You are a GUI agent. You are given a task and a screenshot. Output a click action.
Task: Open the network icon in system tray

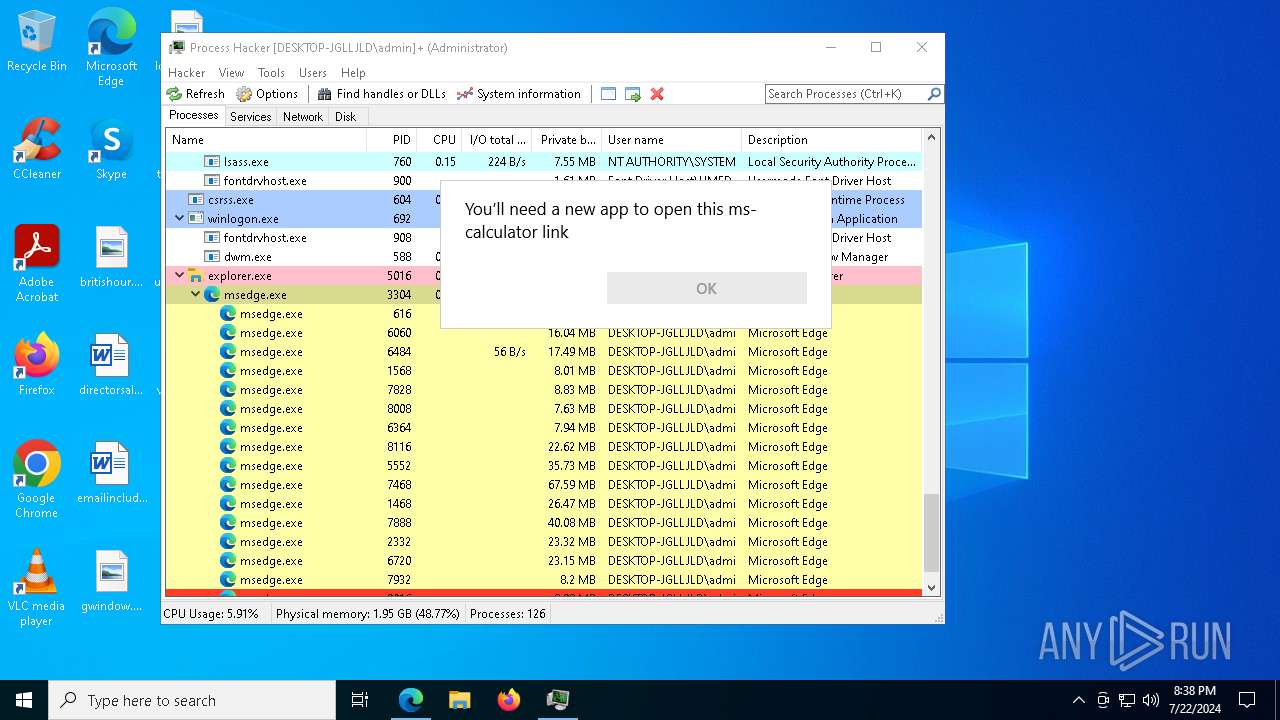click(1127, 700)
